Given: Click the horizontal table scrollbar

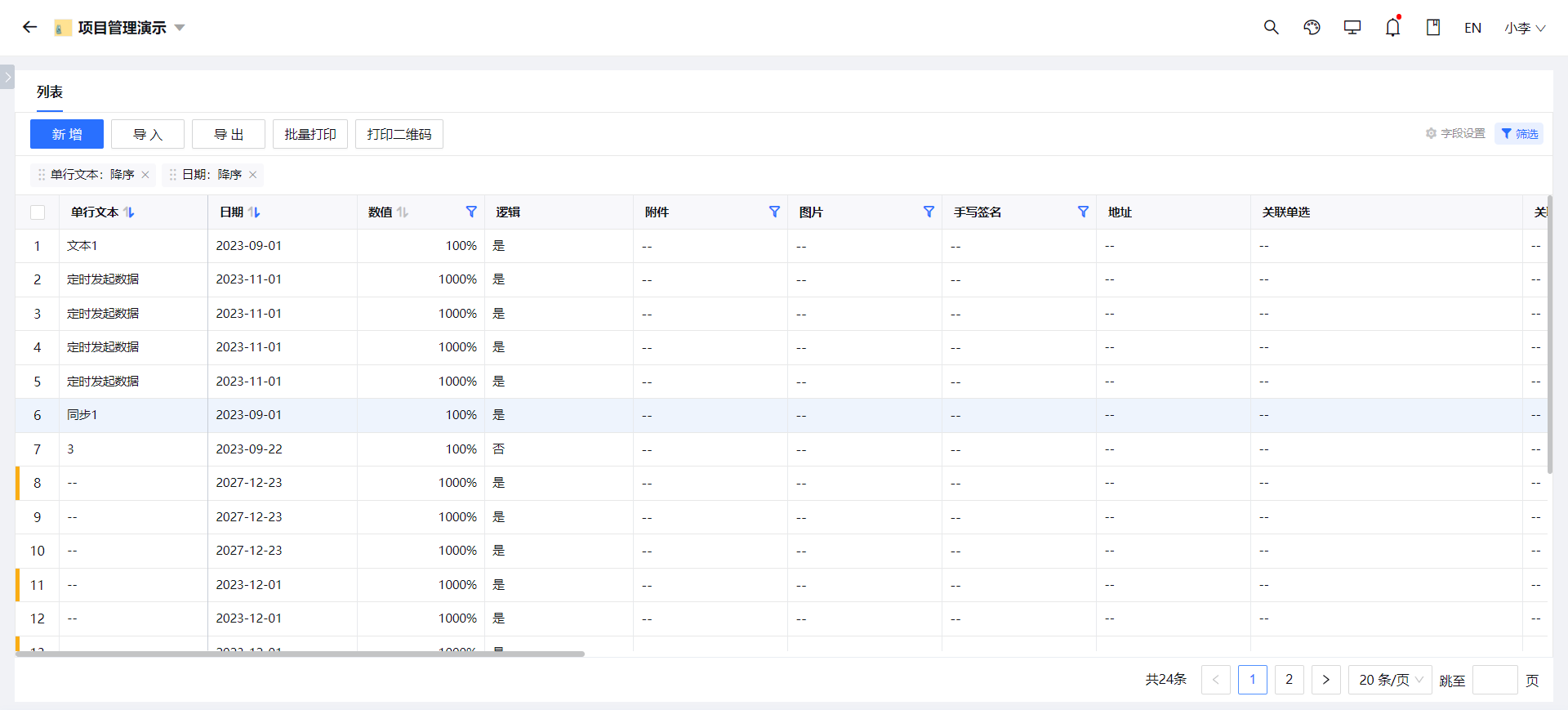Looking at the screenshot, I should coord(300,654).
